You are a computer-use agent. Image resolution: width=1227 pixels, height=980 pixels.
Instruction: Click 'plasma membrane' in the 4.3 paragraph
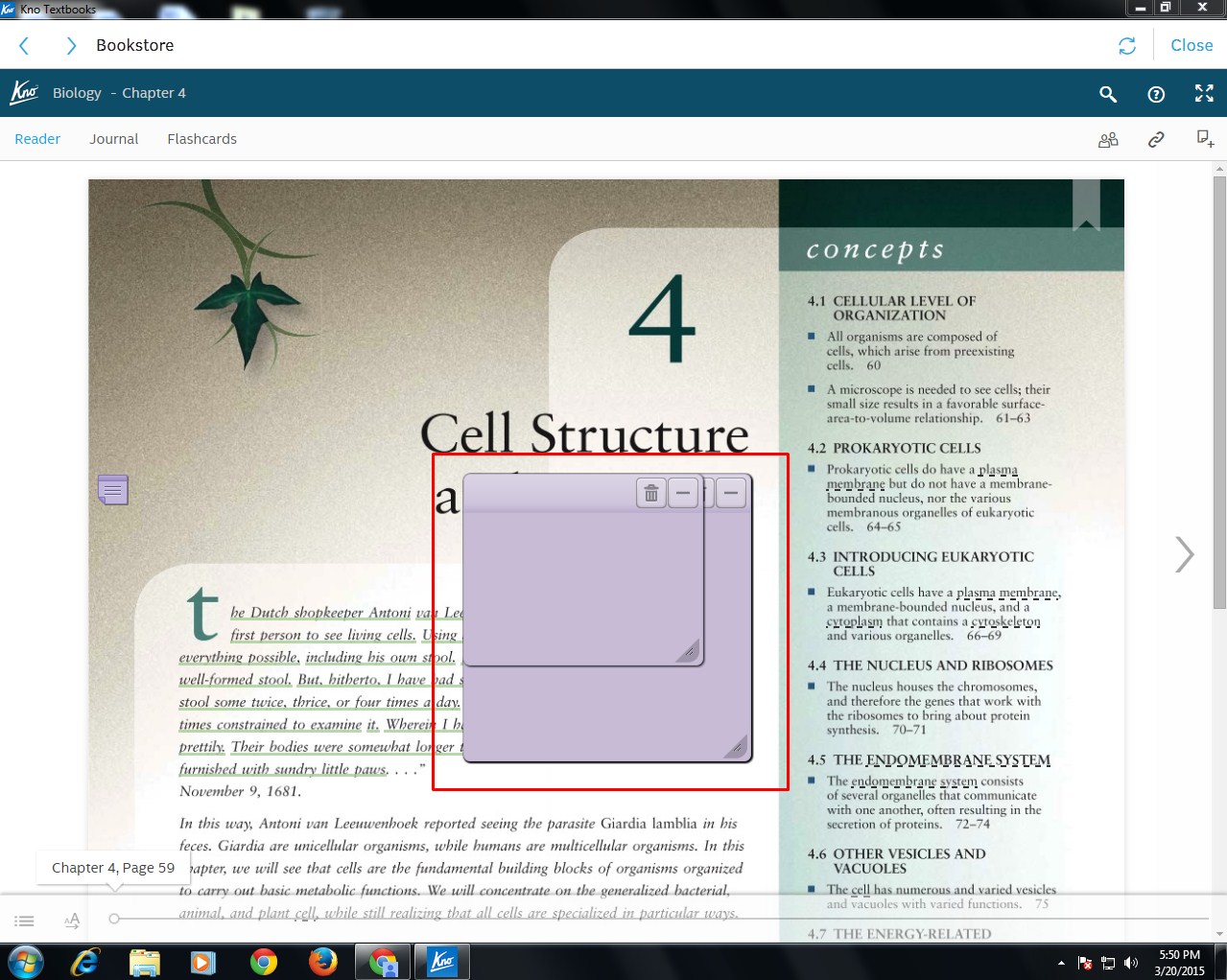[1007, 593]
